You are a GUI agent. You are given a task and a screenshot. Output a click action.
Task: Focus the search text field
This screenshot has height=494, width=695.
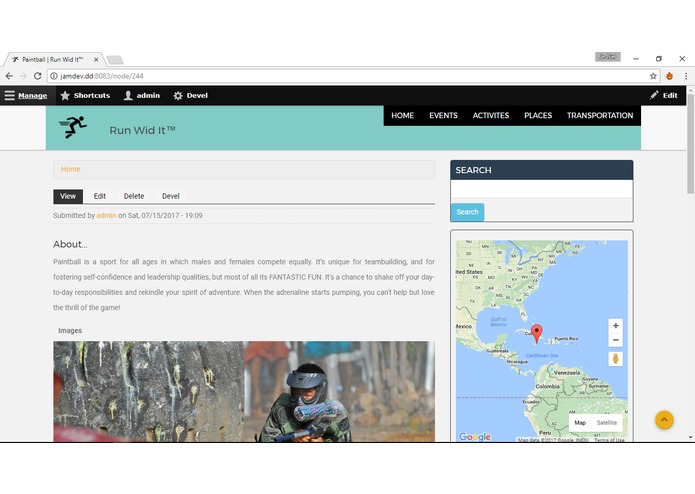click(x=542, y=189)
